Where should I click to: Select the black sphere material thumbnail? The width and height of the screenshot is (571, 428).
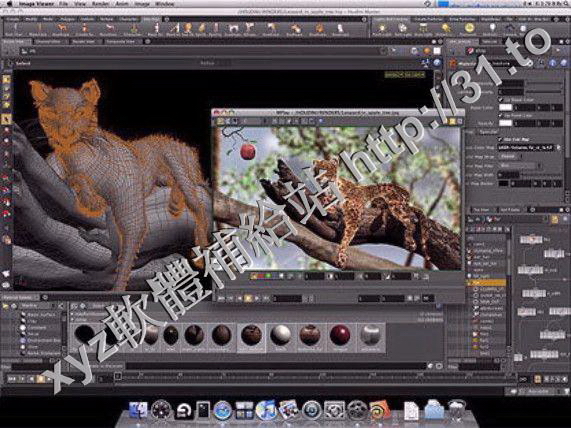[x=84, y=334]
